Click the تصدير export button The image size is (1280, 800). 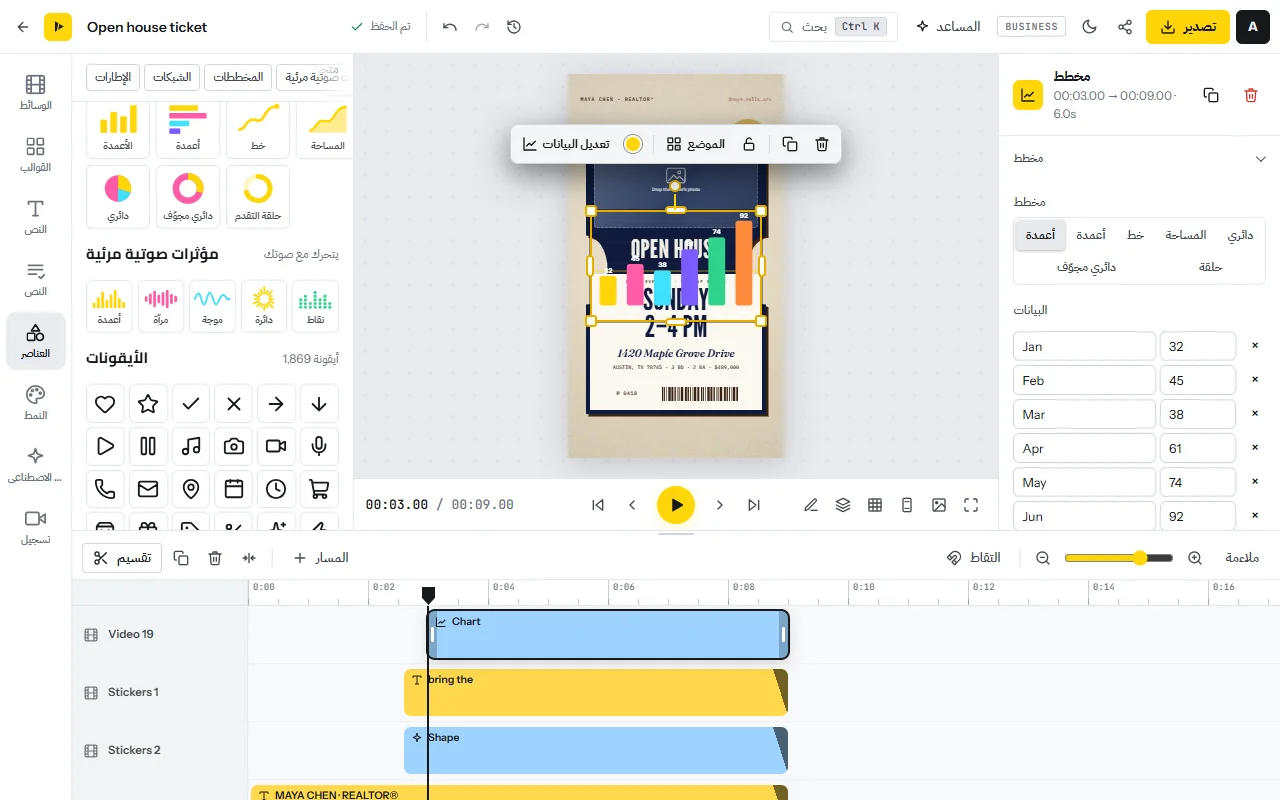click(1188, 27)
